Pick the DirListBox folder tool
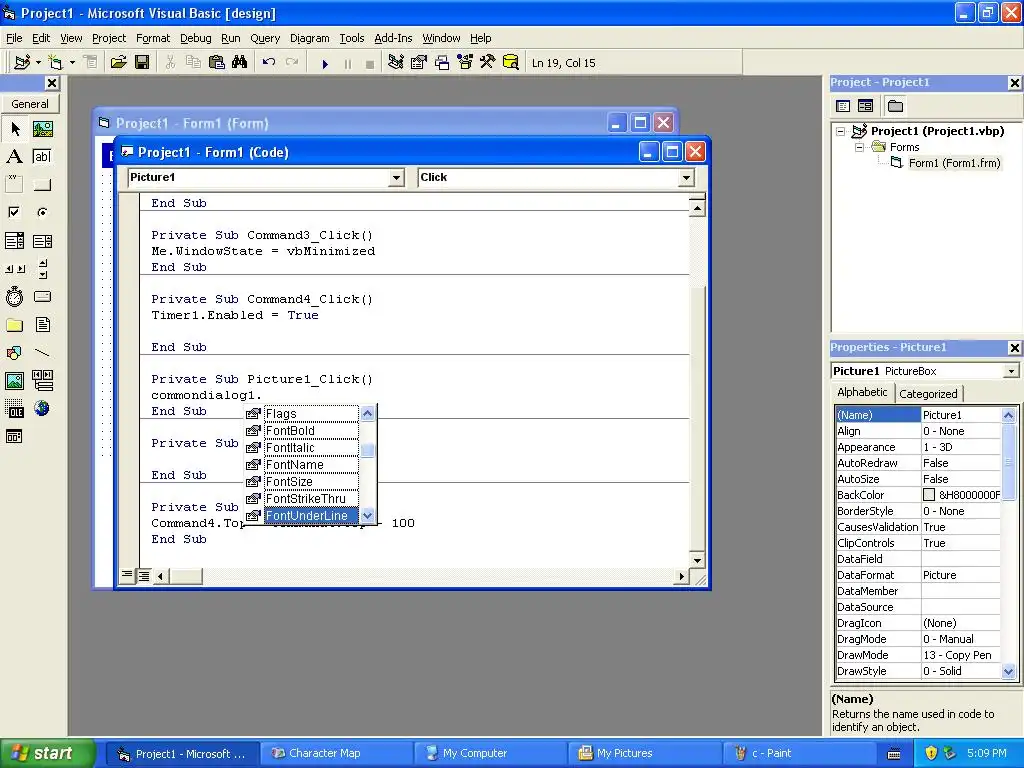Screen dimensions: 1024x768 [15, 325]
